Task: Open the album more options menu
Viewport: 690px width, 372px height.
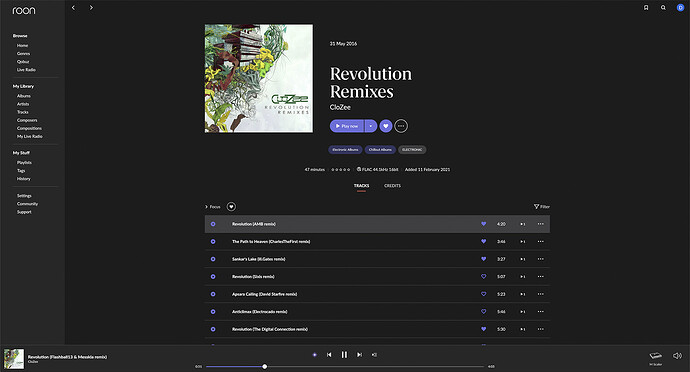Action: pyautogui.click(x=401, y=126)
